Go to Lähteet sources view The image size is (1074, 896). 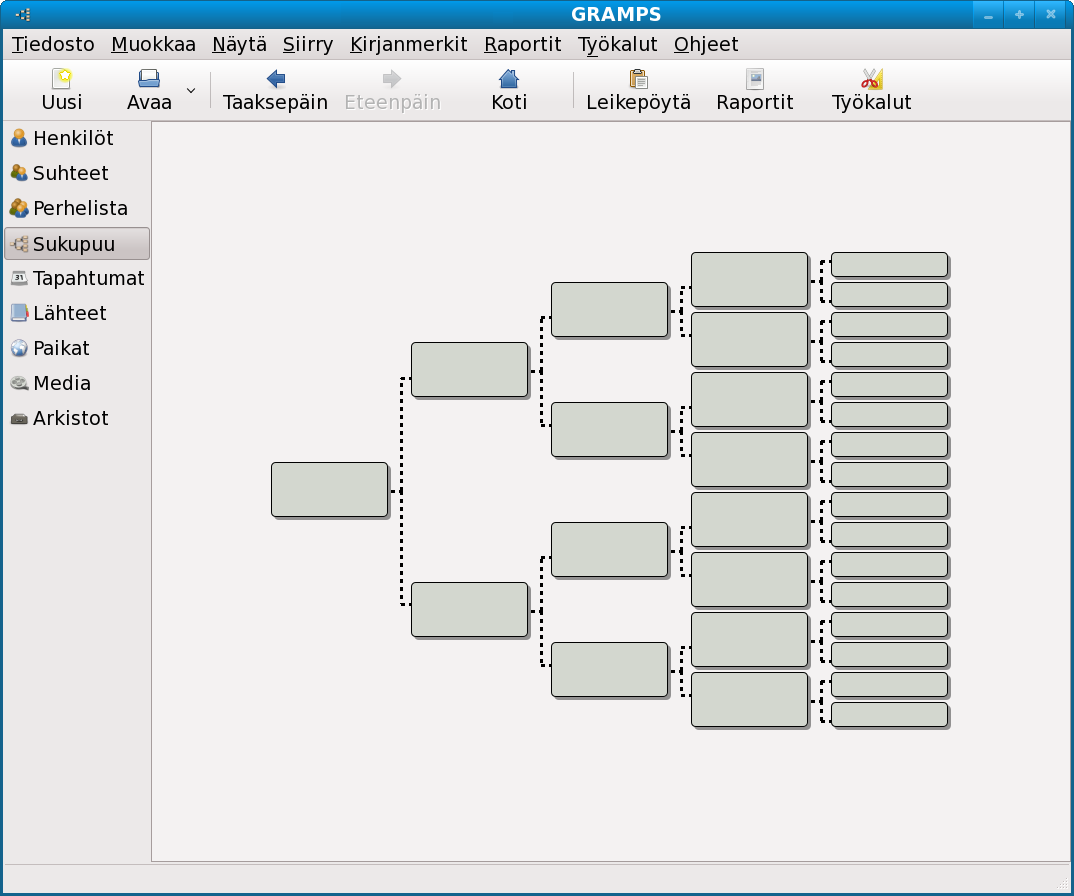click(69, 313)
